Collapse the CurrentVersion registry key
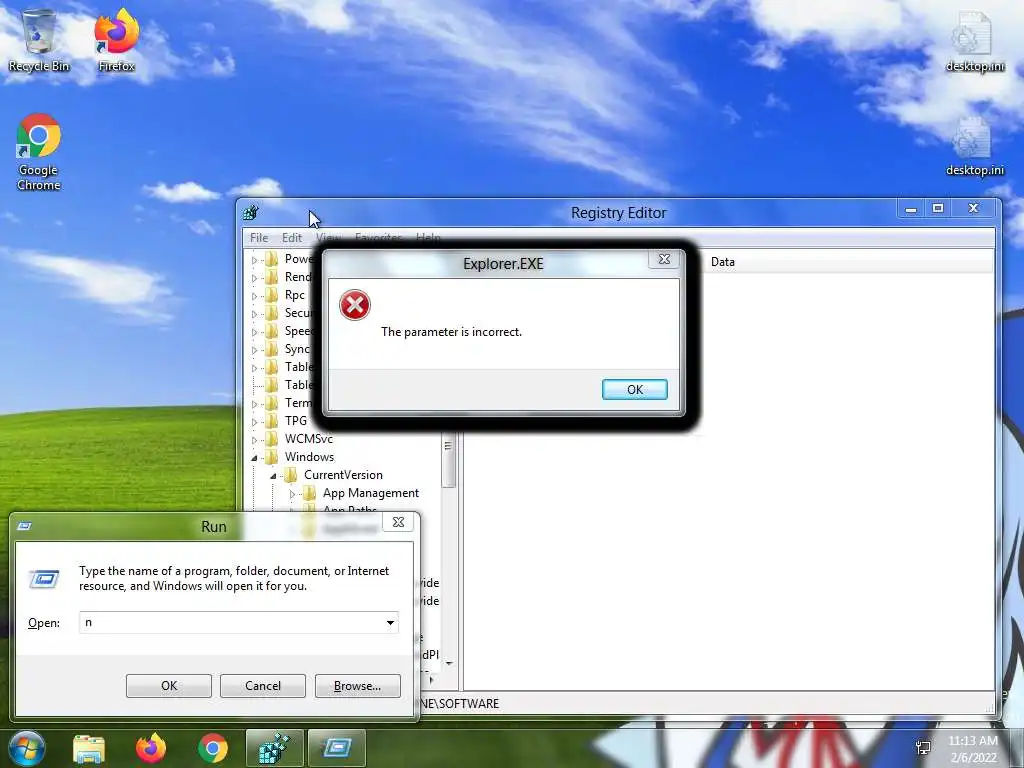 click(274, 476)
